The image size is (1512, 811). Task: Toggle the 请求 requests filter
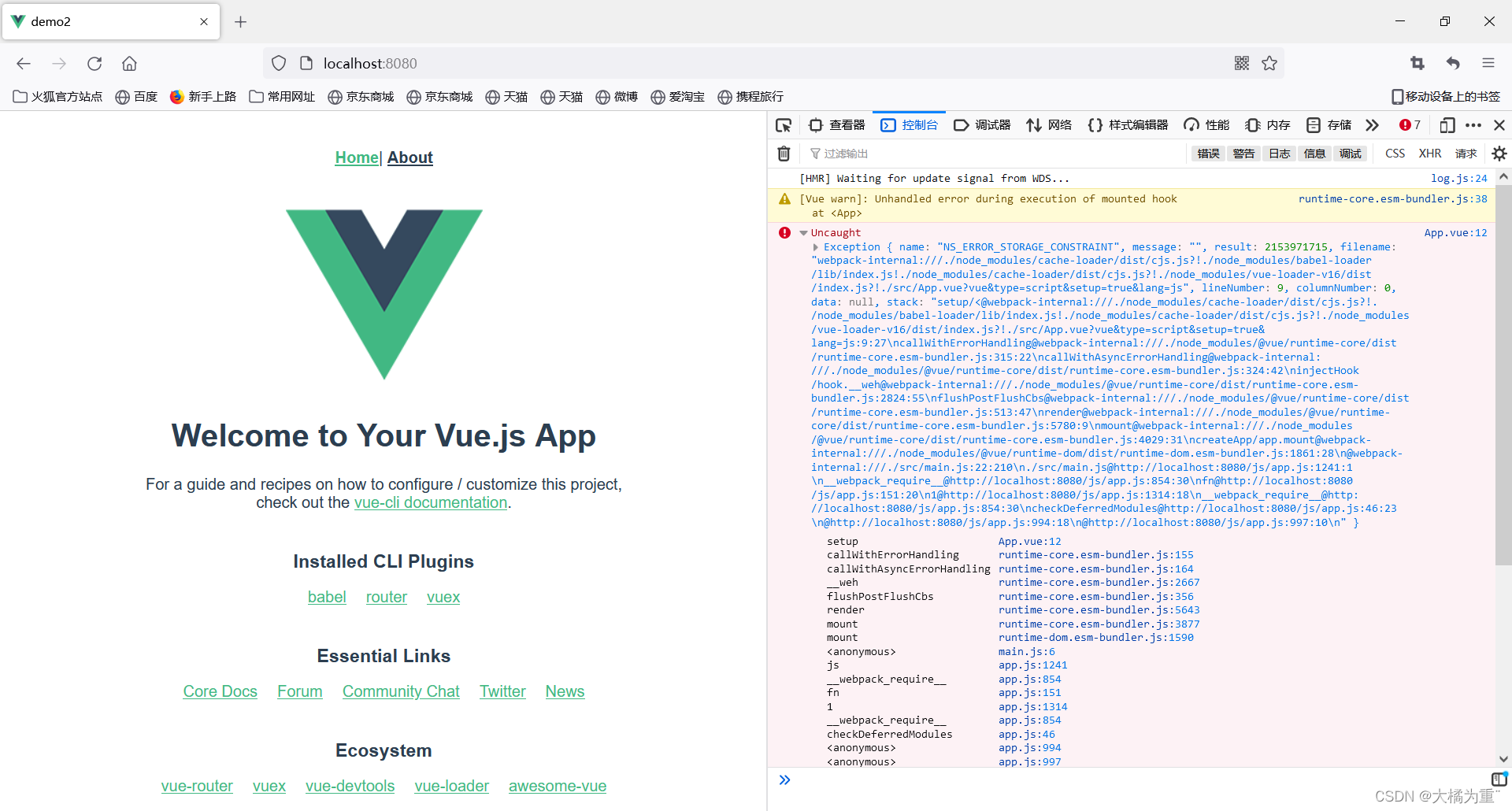tap(1466, 154)
